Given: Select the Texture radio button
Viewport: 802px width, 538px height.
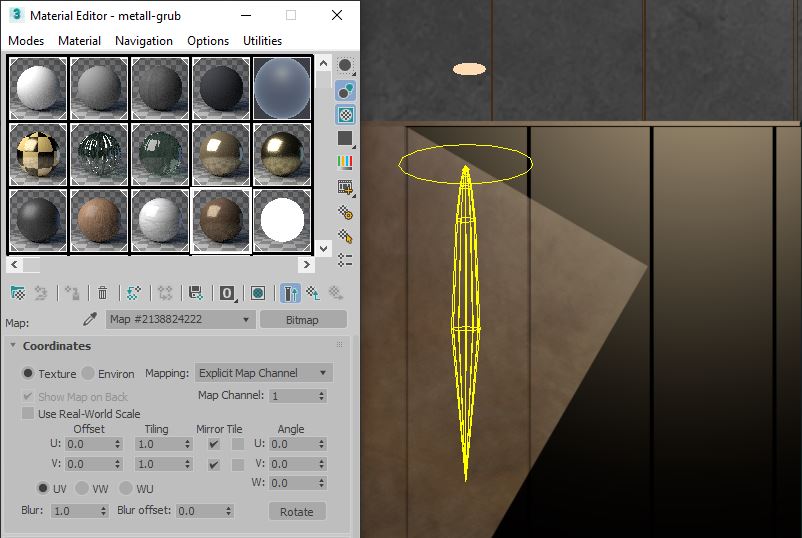Looking at the screenshot, I should [x=28, y=373].
